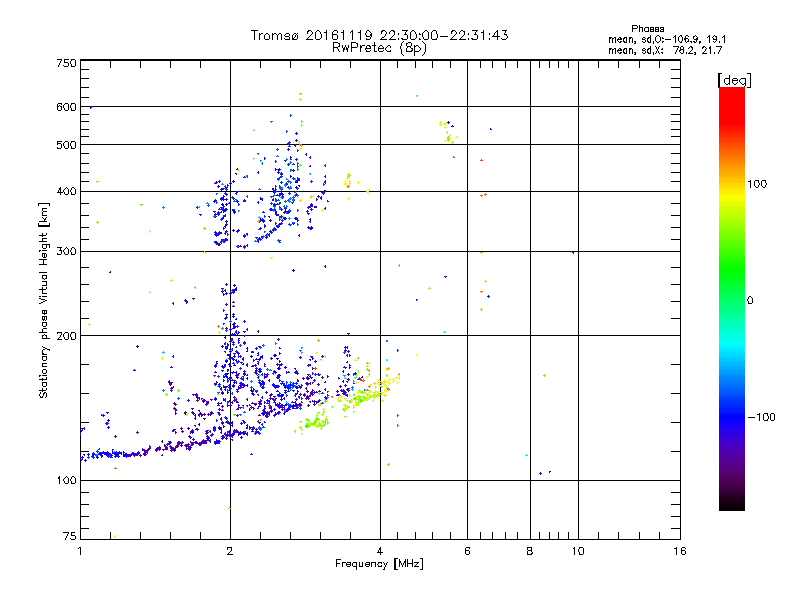Click the black bottom of the phase colorbar
Viewport: 800px width, 600px height.
tap(732, 503)
